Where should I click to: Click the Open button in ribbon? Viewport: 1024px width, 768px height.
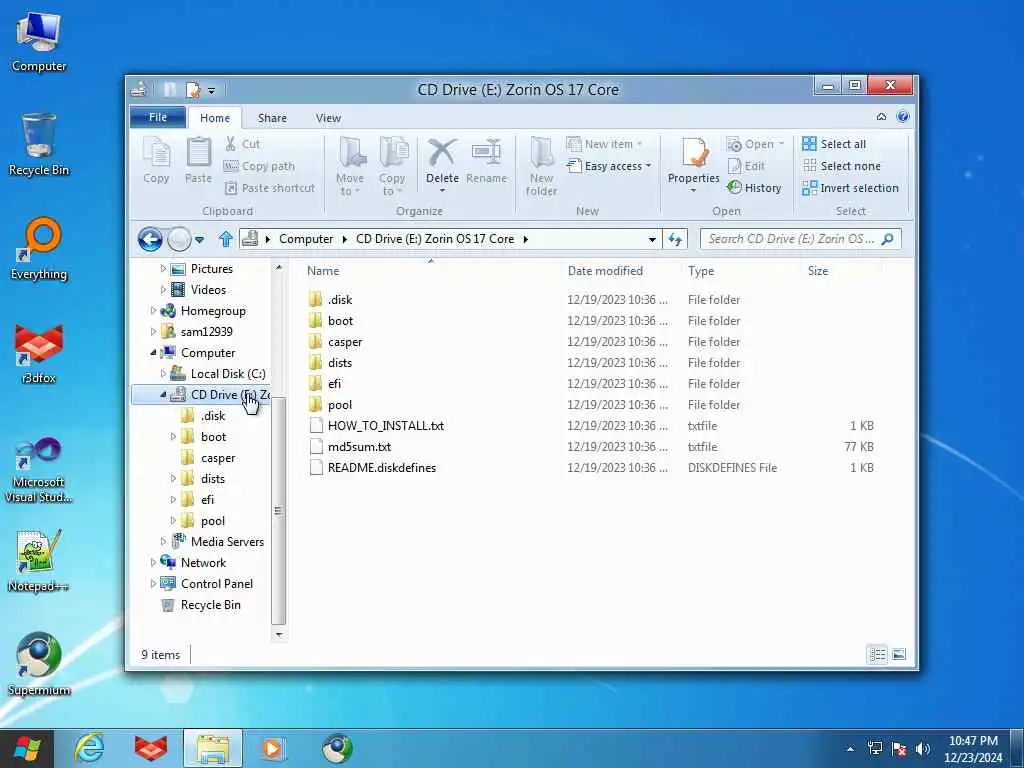(755, 144)
